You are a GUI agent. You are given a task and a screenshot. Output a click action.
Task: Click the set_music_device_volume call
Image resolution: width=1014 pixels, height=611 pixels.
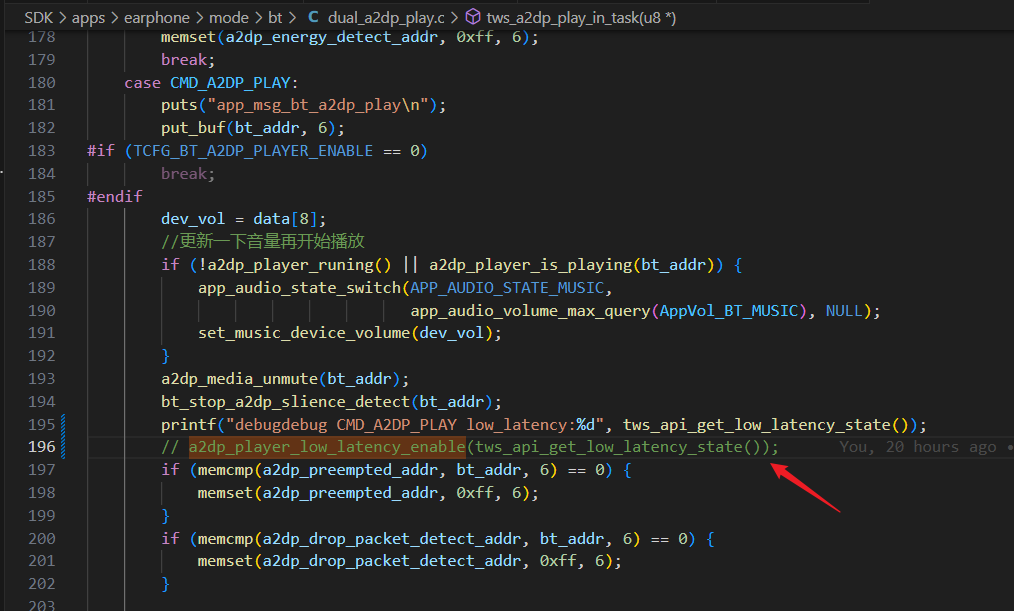pyautogui.click(x=304, y=333)
